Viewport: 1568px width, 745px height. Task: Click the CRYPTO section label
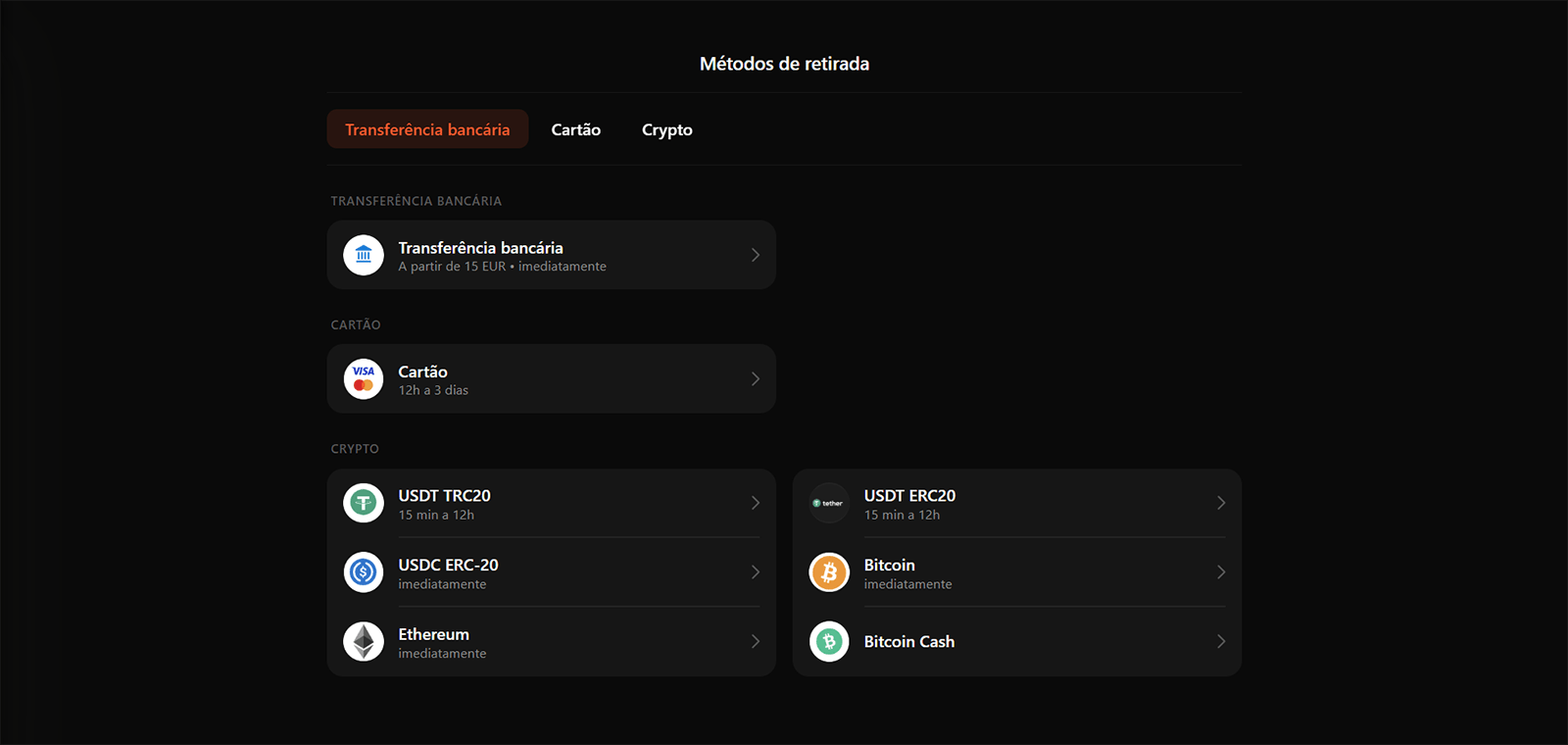[x=355, y=449]
